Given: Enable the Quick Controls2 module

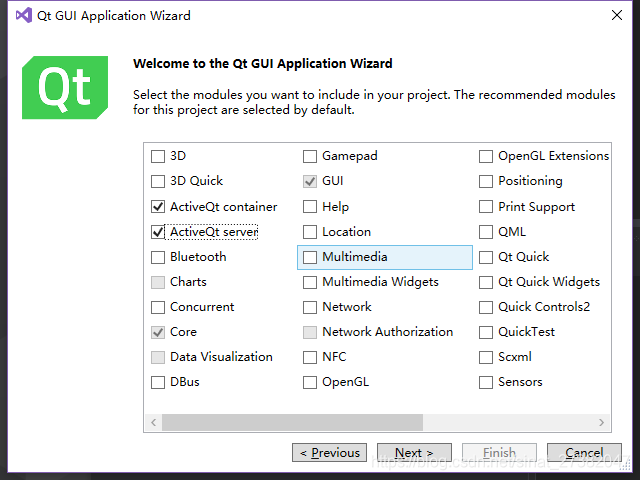Looking at the screenshot, I should tap(486, 307).
